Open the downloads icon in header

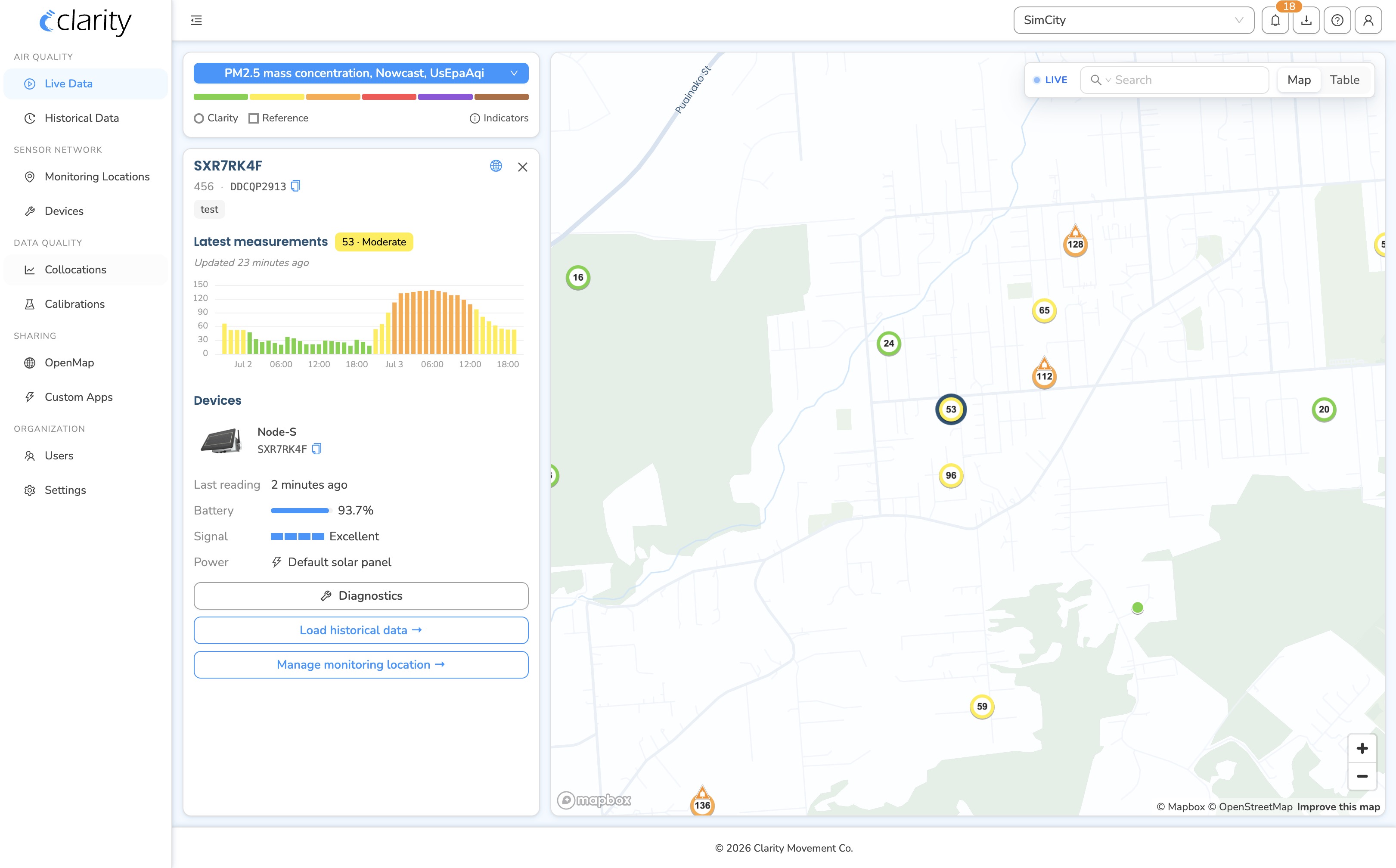(x=1306, y=21)
